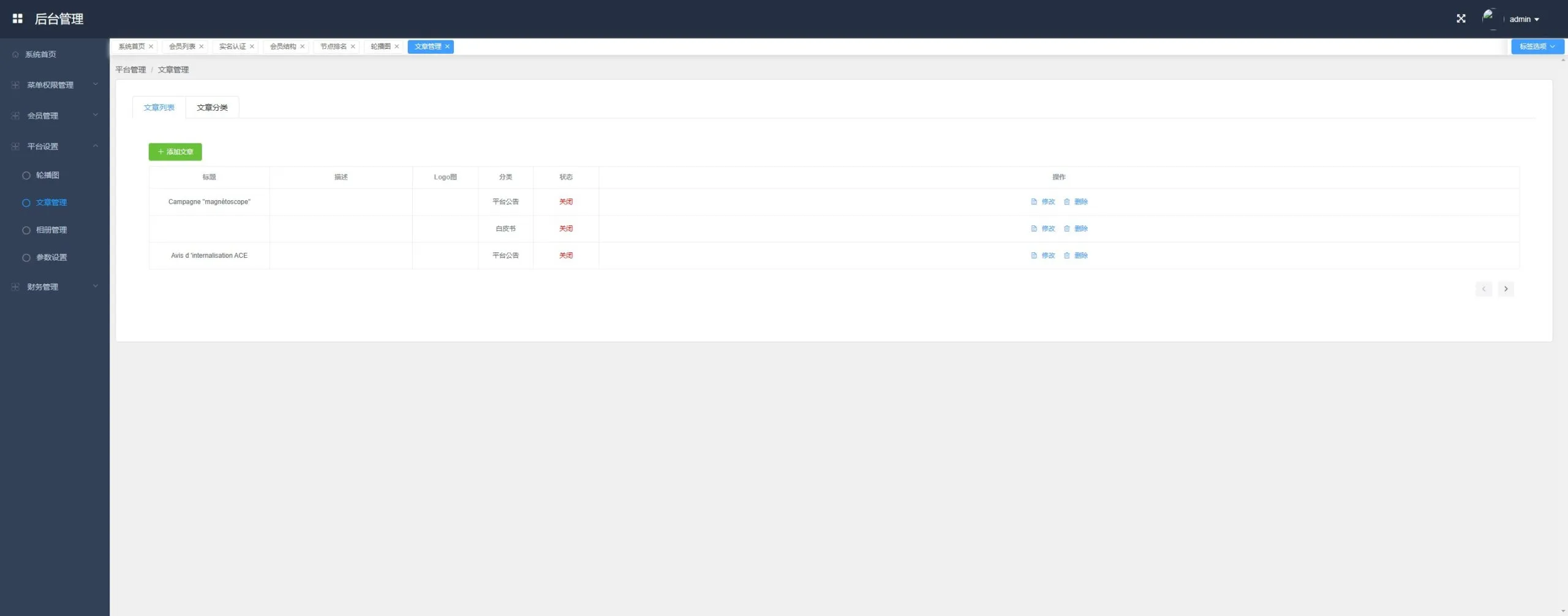Open the 文章分类 tab
This screenshot has height=616, width=1568.
click(x=213, y=108)
